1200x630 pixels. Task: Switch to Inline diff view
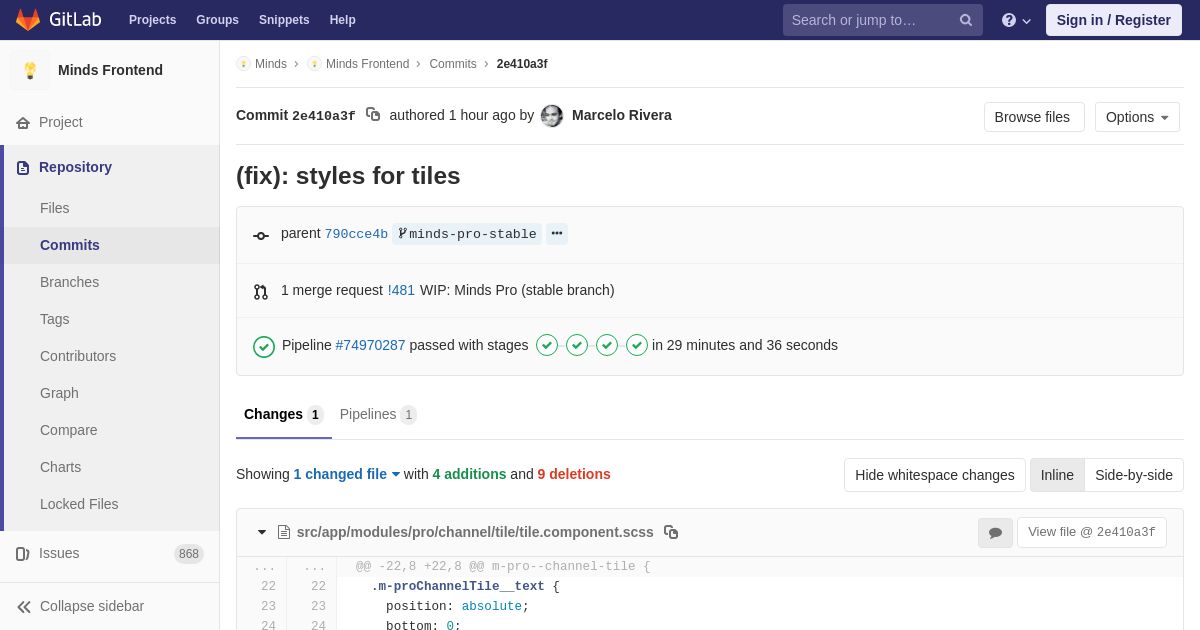(x=1057, y=475)
